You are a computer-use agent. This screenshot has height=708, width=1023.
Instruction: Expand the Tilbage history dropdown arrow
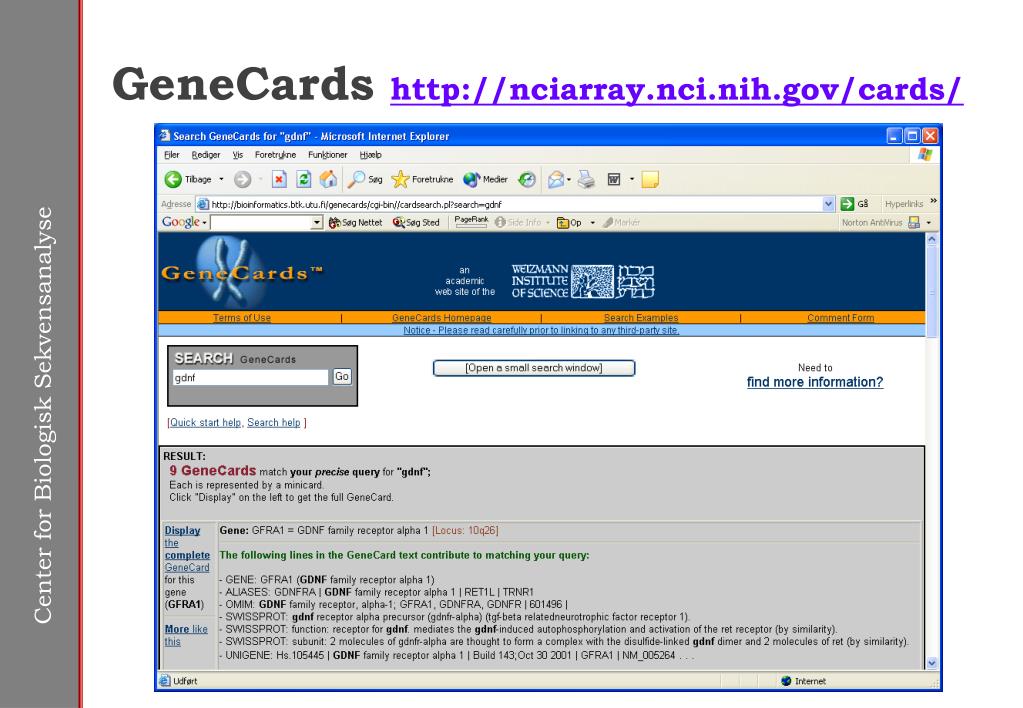221,179
